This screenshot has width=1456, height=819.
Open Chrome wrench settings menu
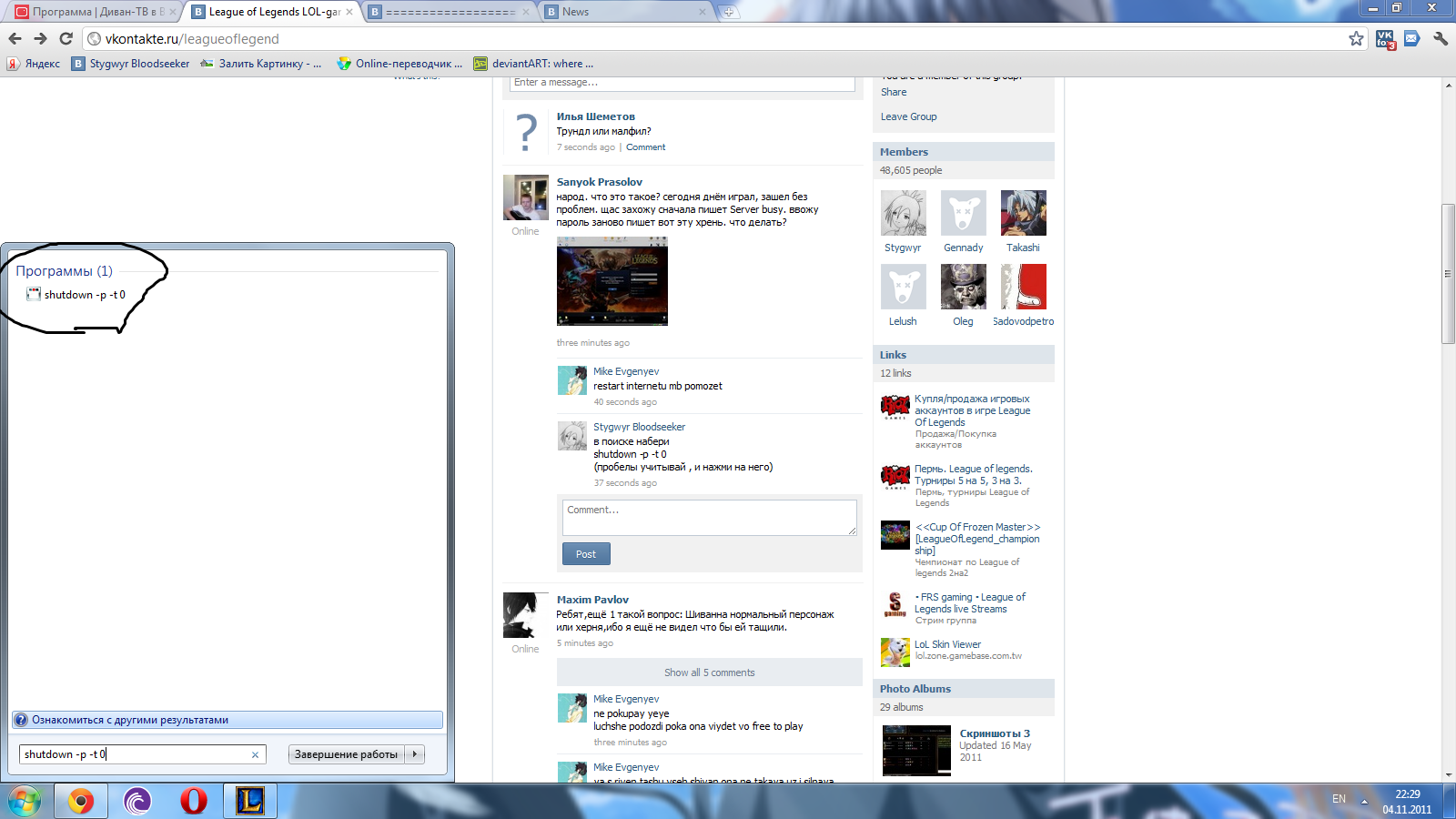(1441, 38)
